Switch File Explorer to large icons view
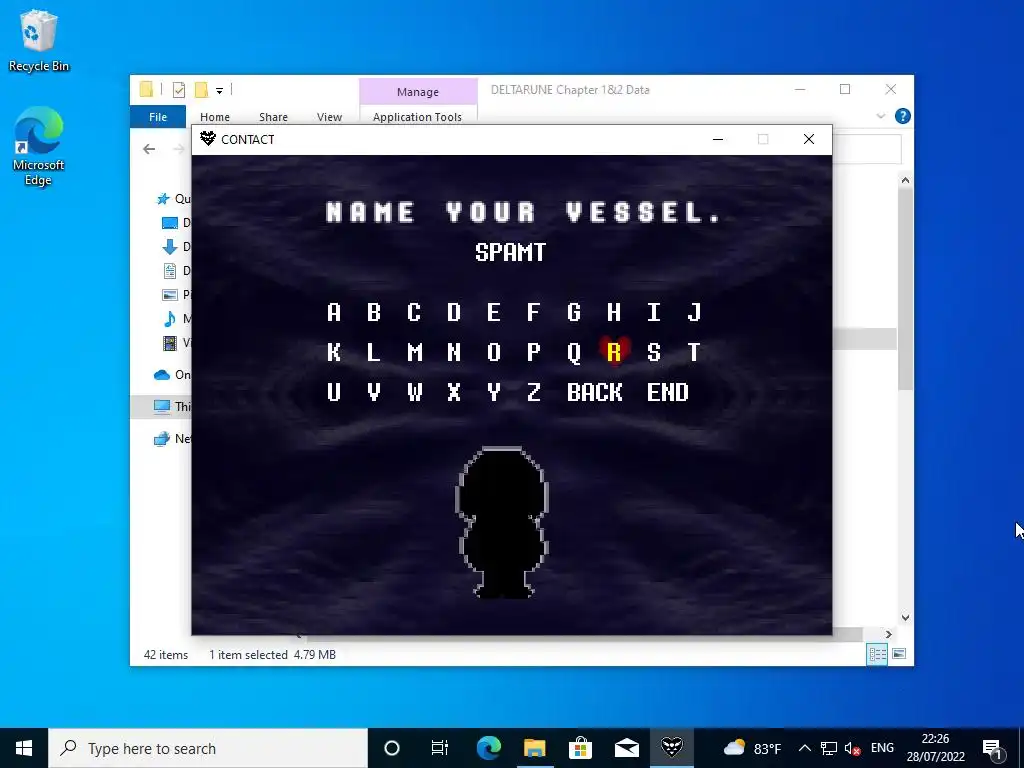Screen dimensions: 1024x768 coord(899,654)
